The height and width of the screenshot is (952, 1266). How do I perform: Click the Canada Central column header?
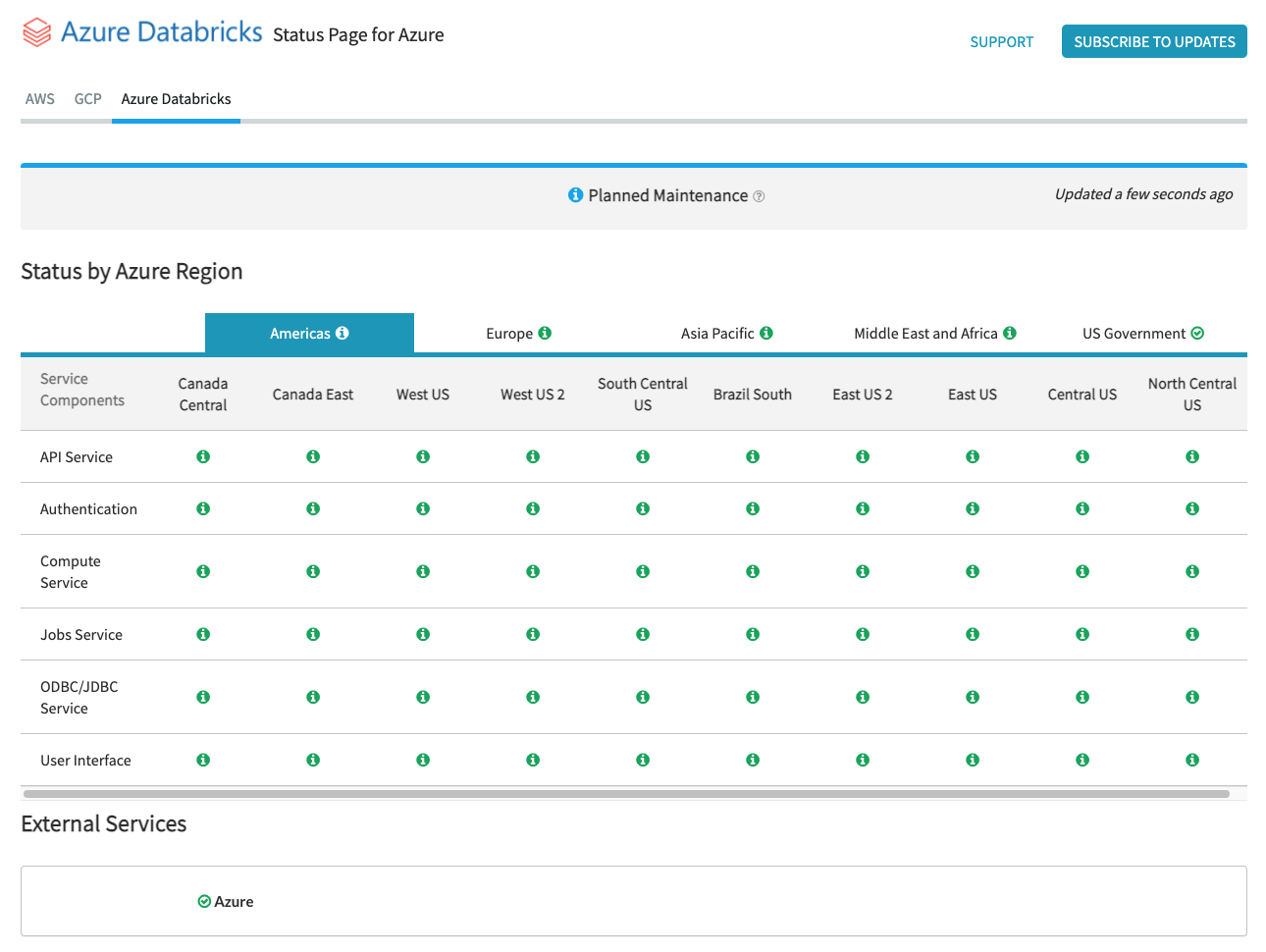tap(203, 395)
